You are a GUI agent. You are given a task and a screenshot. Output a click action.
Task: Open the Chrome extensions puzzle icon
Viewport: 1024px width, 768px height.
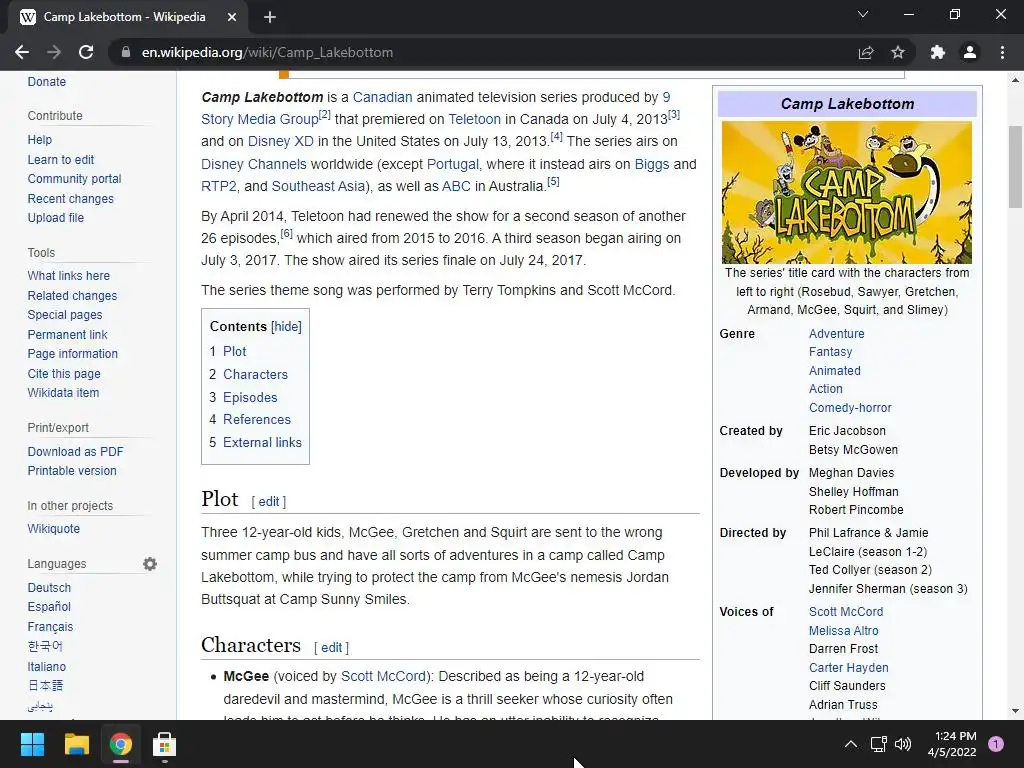tap(938, 52)
